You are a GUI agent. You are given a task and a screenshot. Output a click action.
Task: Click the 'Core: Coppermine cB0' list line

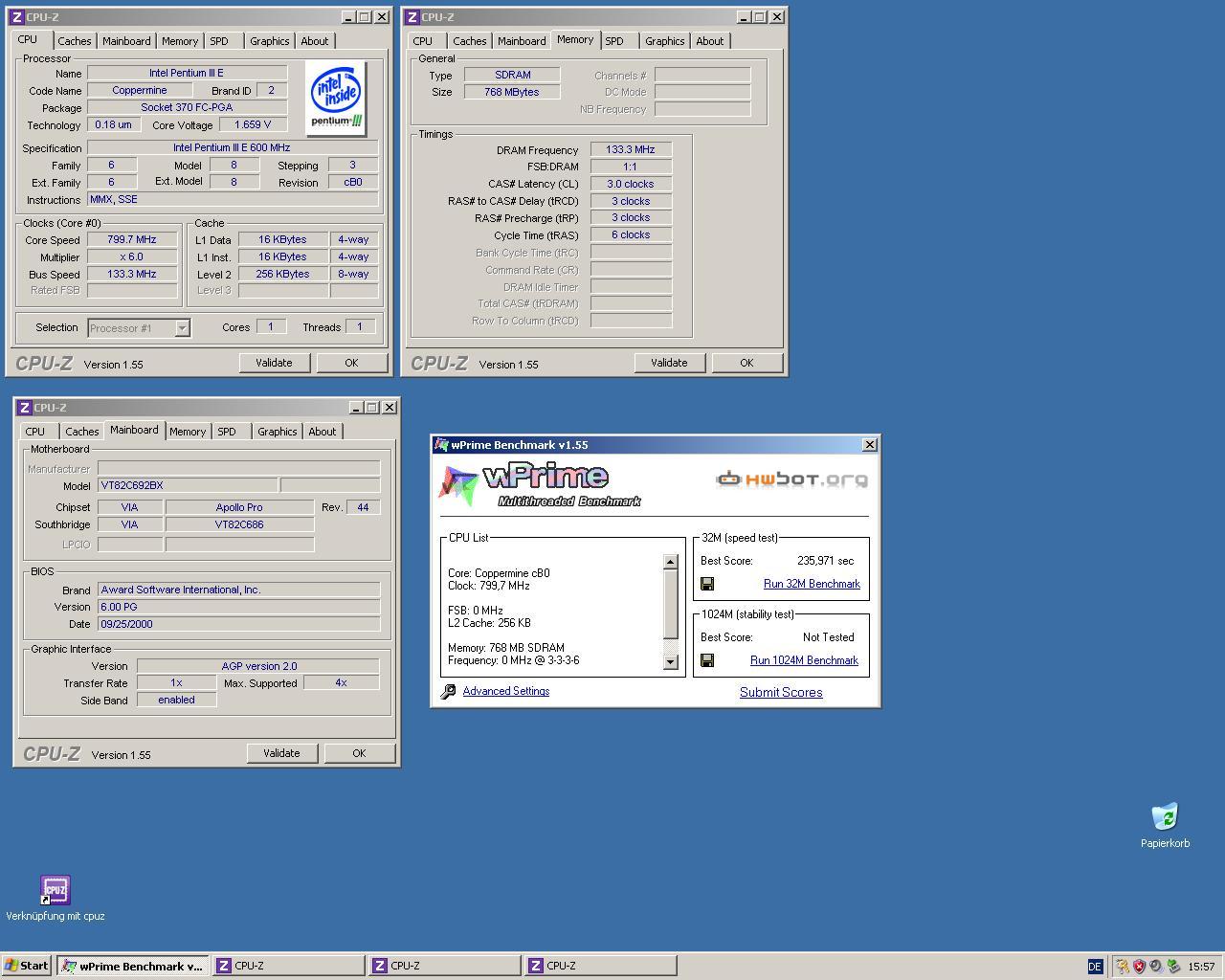499,573
